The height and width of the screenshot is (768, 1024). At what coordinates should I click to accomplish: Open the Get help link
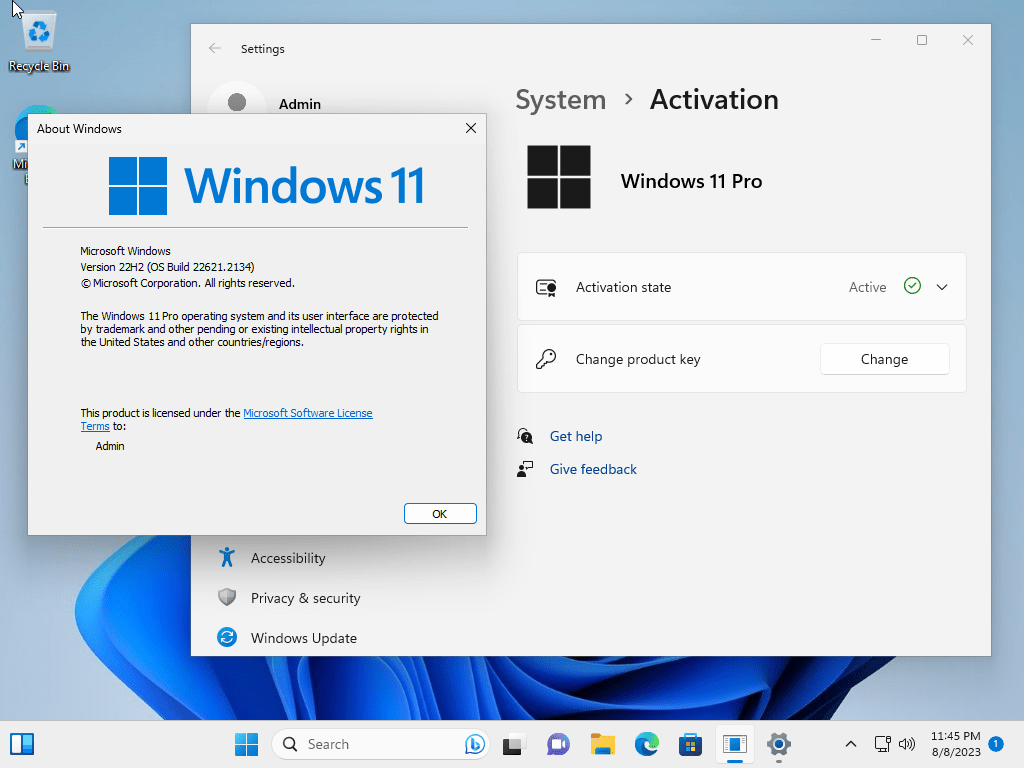point(576,436)
